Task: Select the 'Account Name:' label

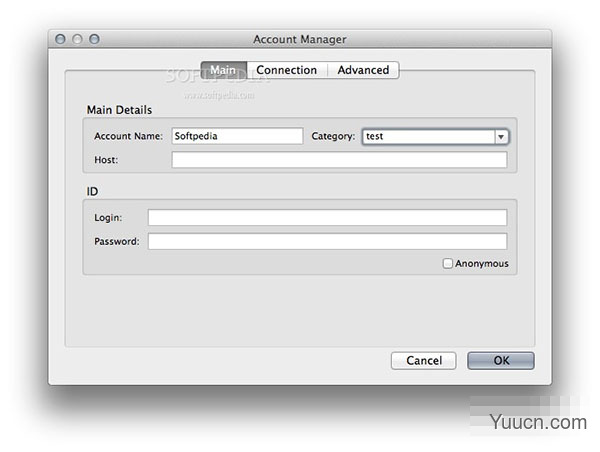Action: [x=128, y=136]
